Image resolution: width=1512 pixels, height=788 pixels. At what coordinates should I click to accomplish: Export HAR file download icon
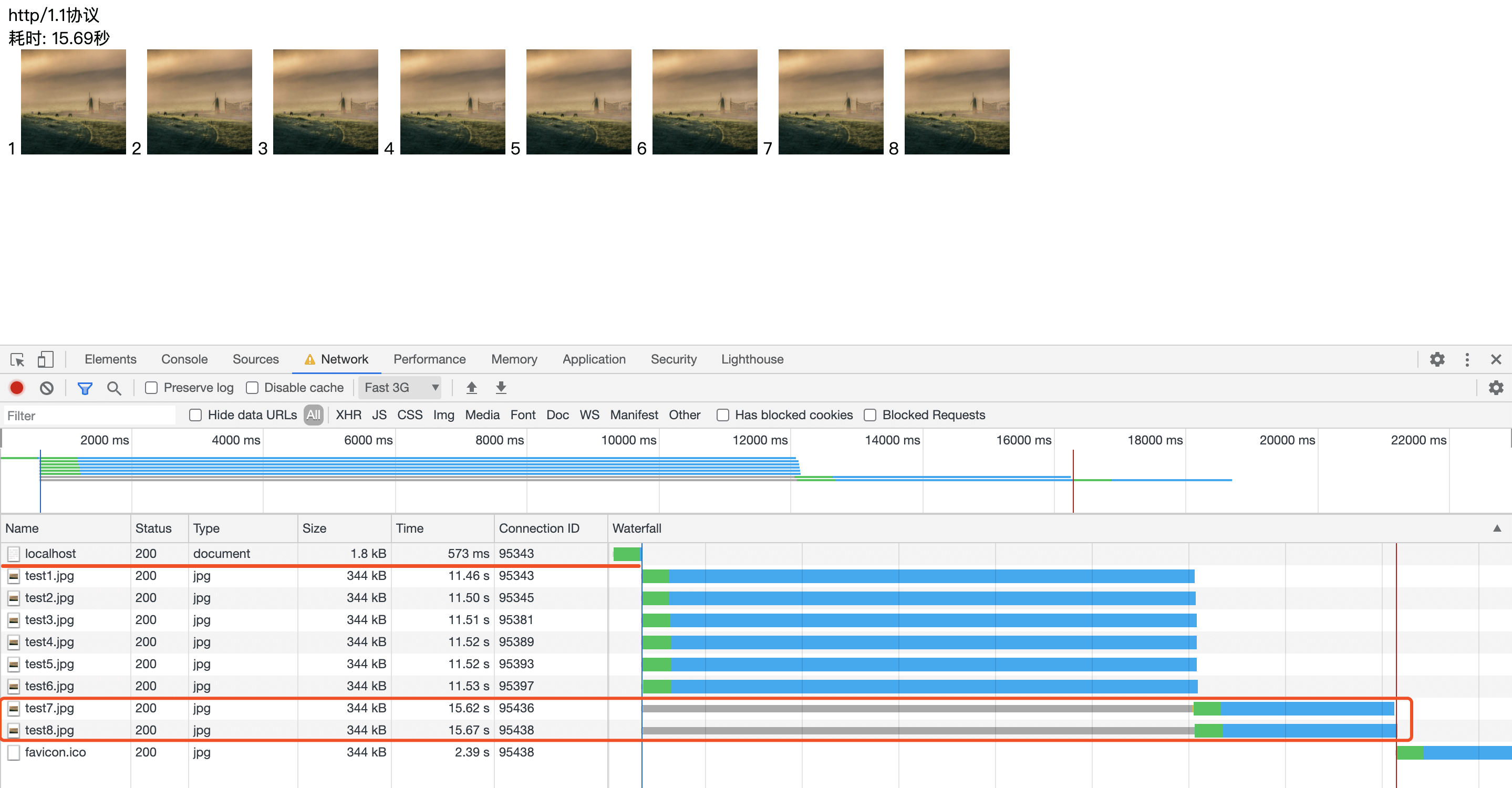[x=501, y=388]
